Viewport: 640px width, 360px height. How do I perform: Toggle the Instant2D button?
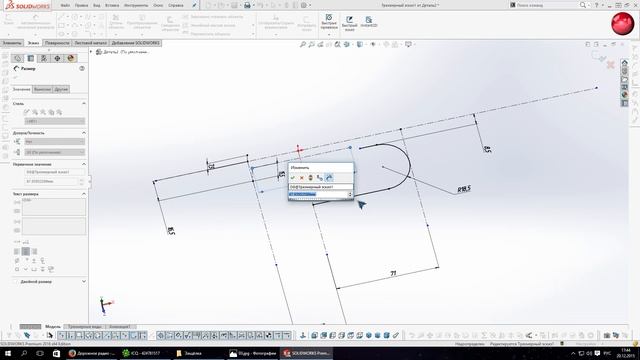pos(369,22)
